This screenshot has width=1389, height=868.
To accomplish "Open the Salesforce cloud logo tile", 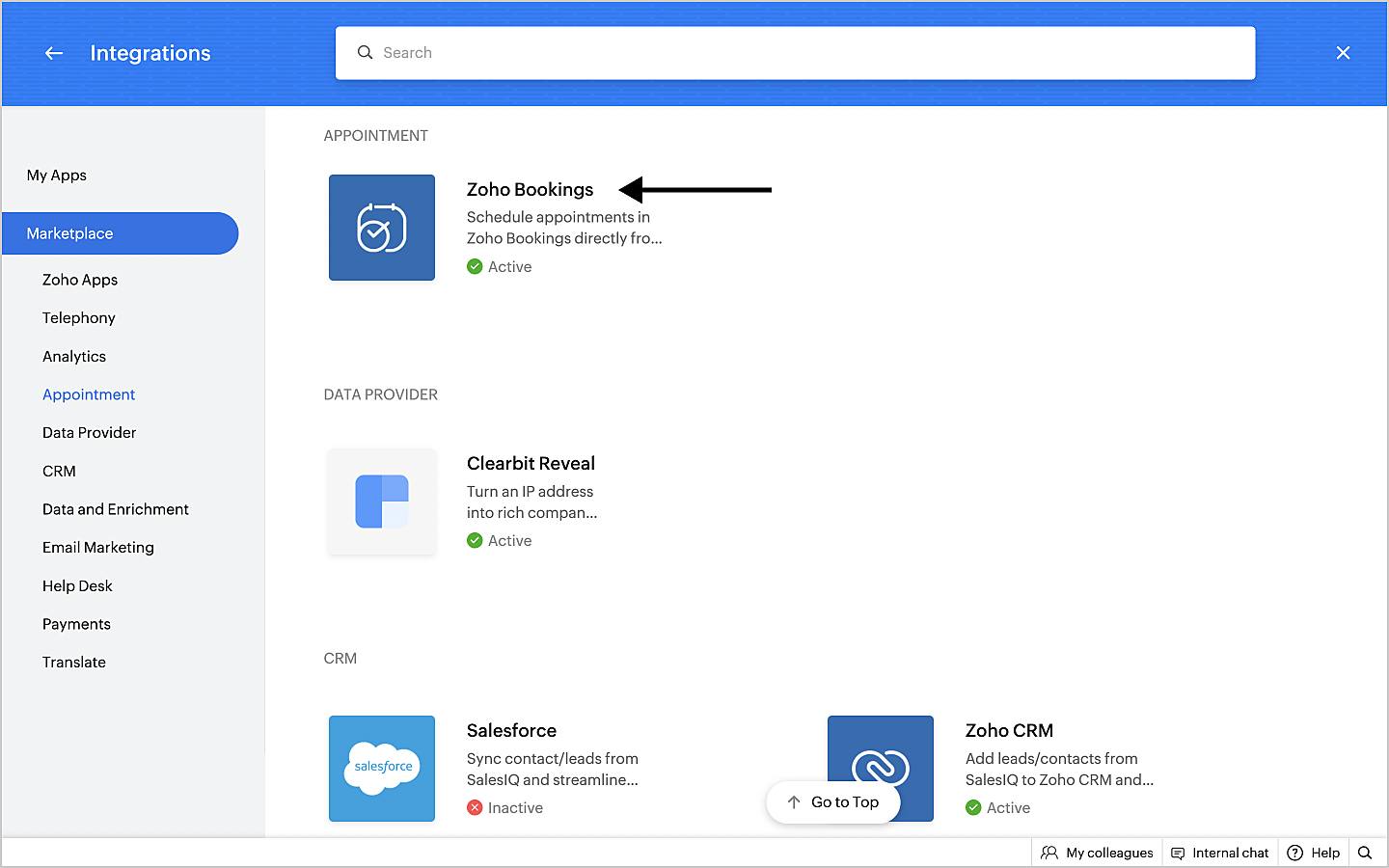I will tap(382, 768).
